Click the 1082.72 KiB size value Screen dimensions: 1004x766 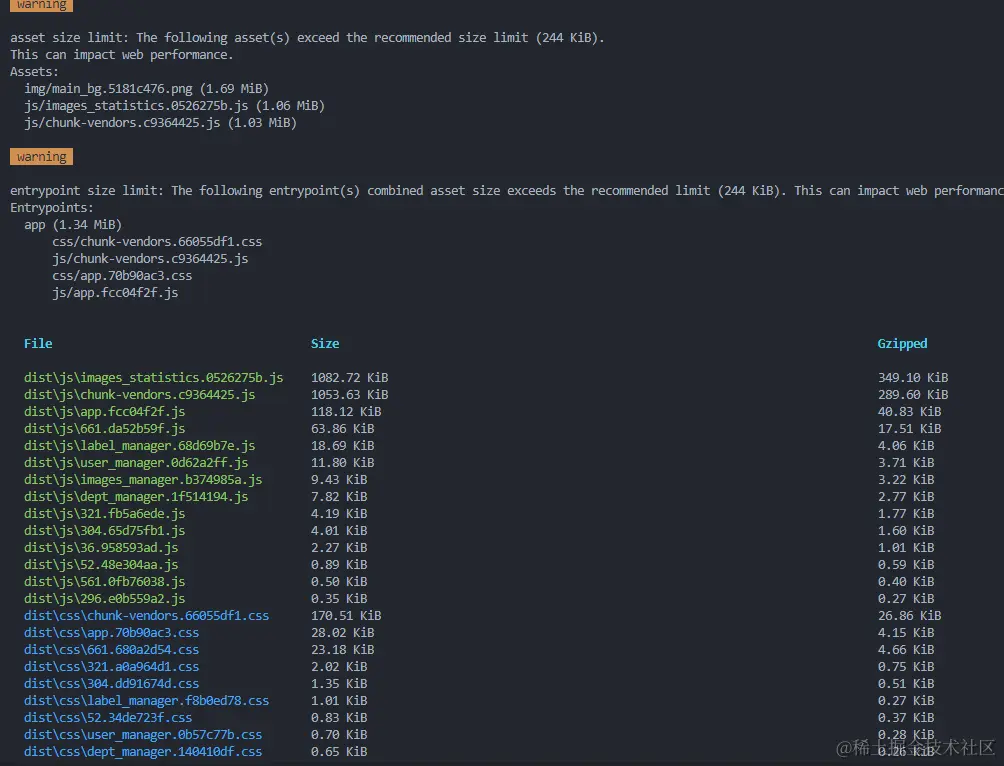(349, 378)
